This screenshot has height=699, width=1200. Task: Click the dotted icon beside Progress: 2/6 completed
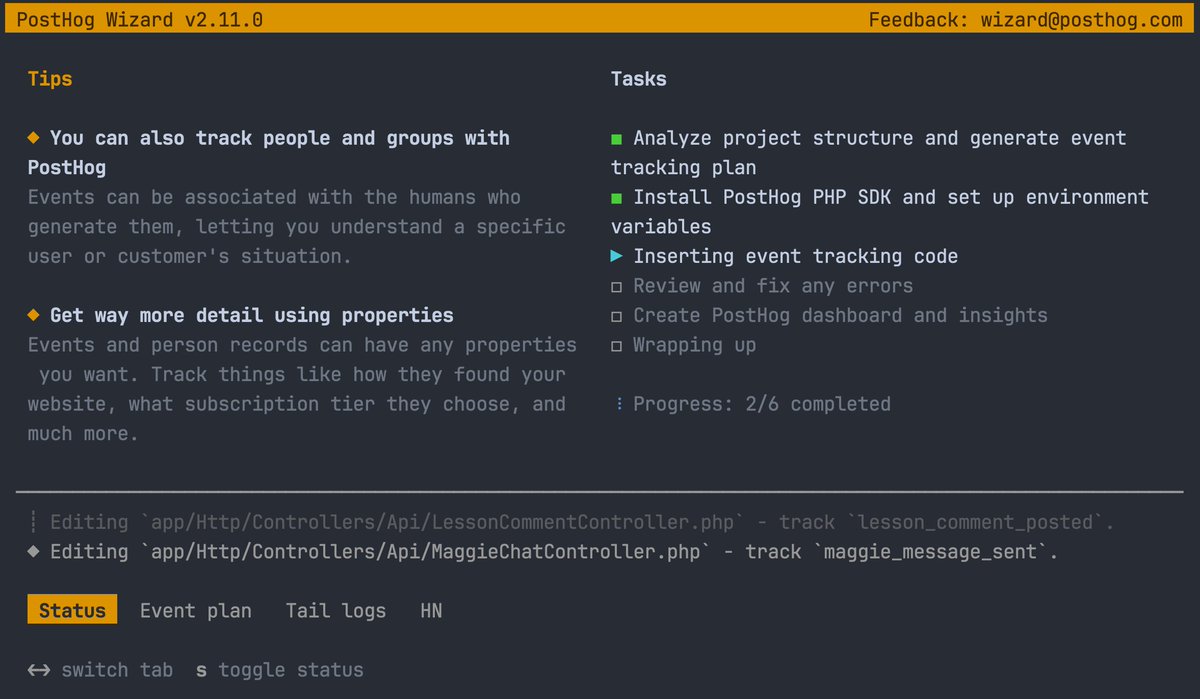coord(618,404)
